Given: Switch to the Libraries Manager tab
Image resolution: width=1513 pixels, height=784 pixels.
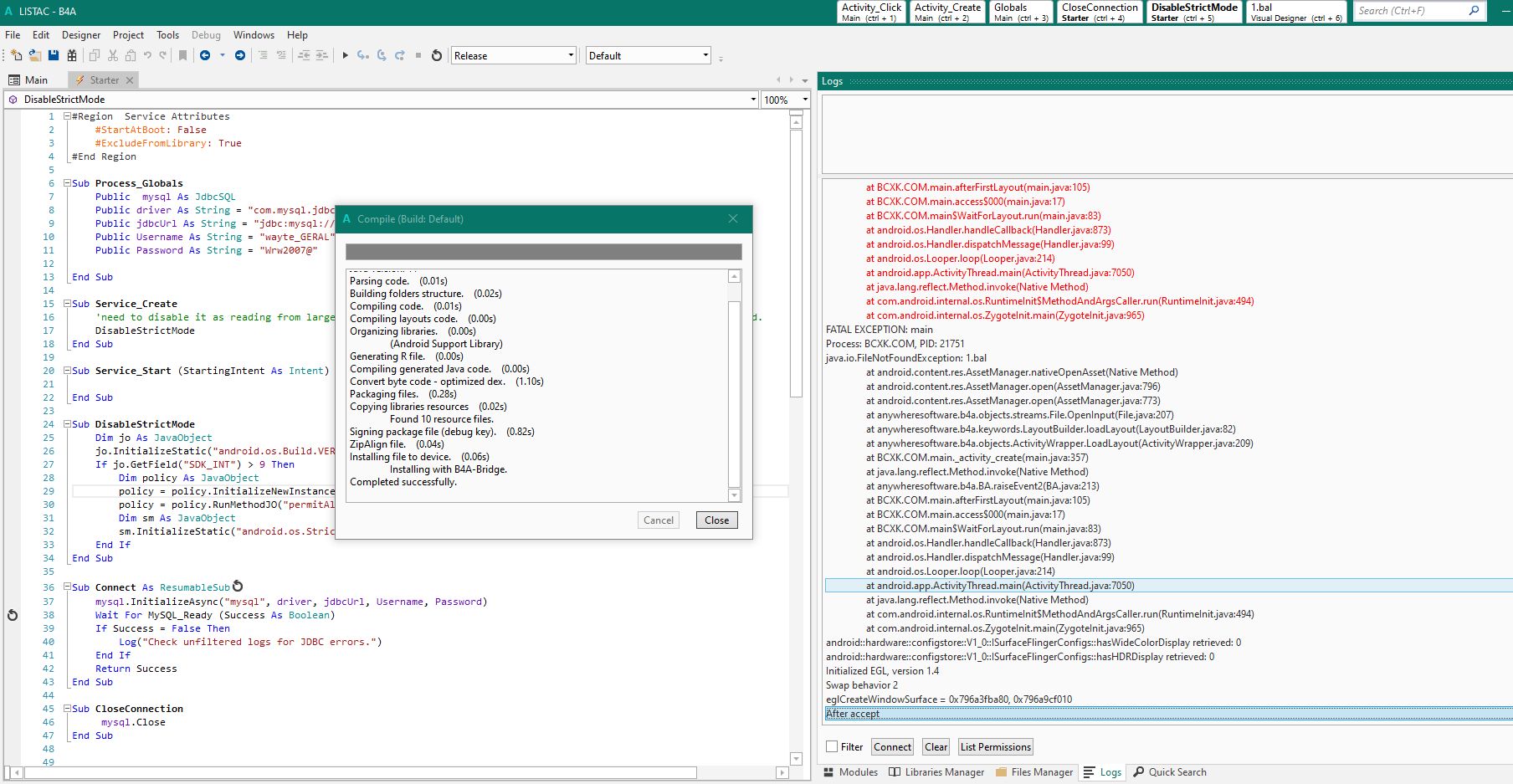Looking at the screenshot, I should point(936,772).
